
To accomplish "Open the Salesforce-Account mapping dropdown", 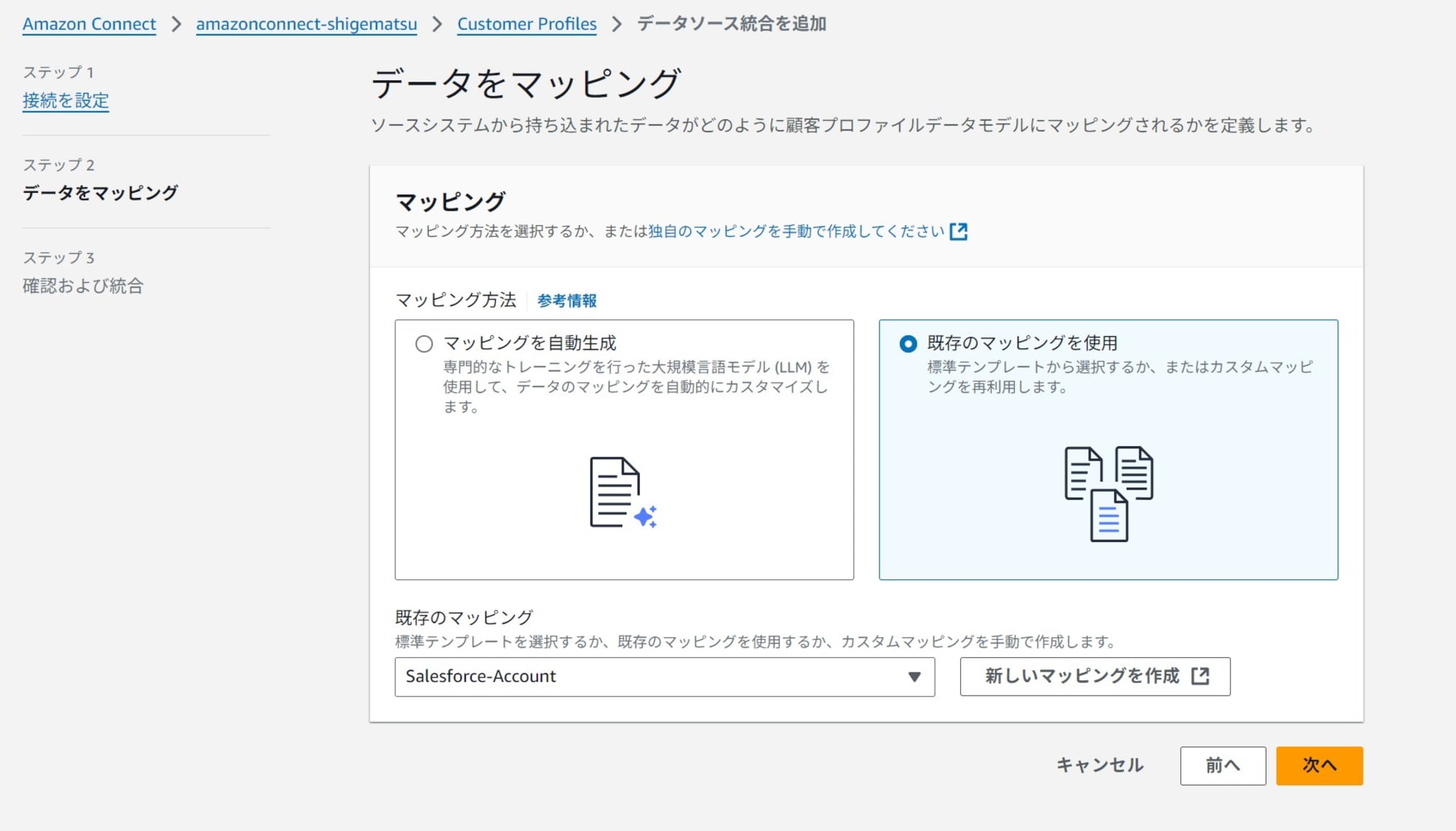I will 665,677.
